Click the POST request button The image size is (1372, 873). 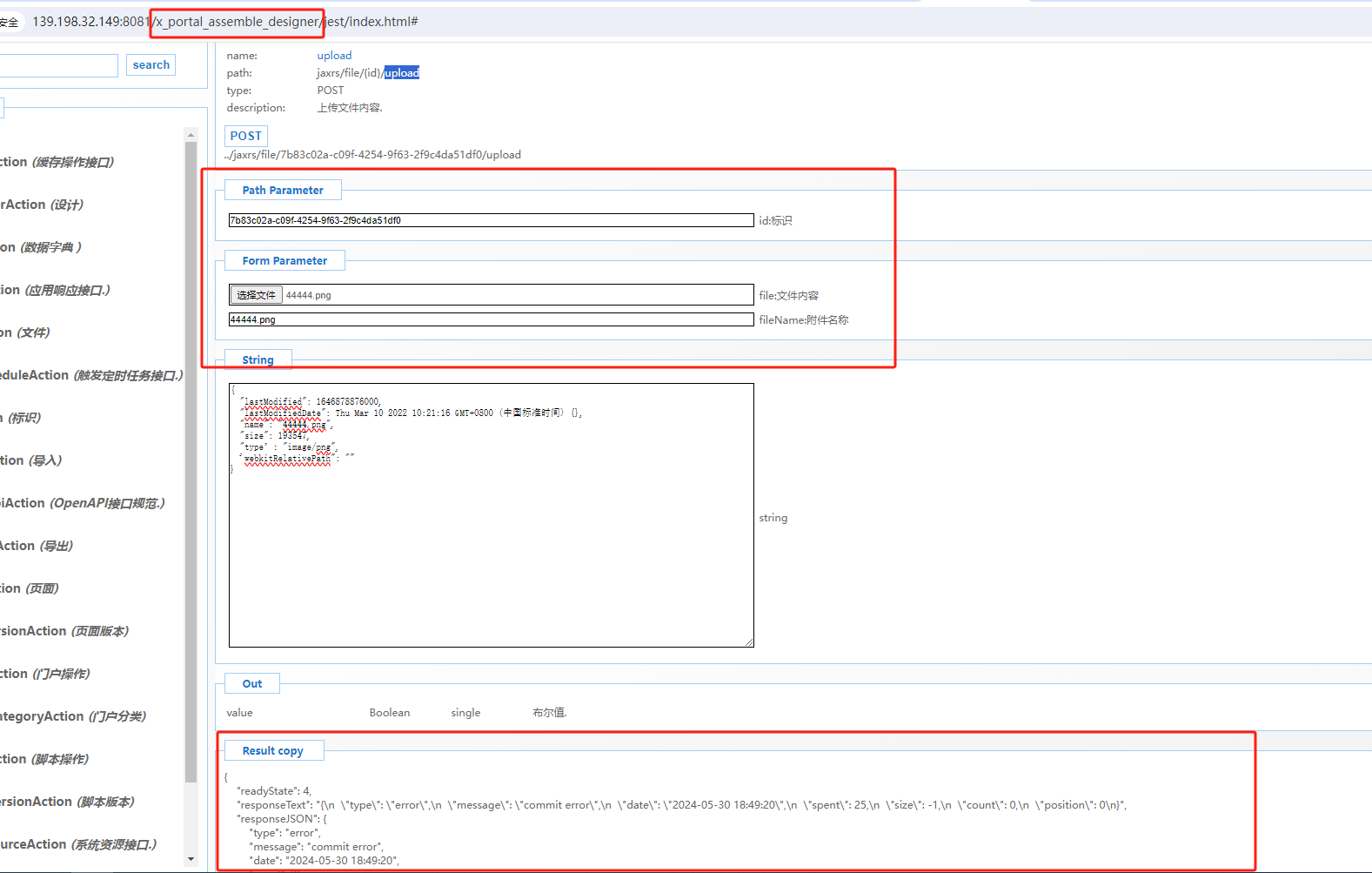246,136
